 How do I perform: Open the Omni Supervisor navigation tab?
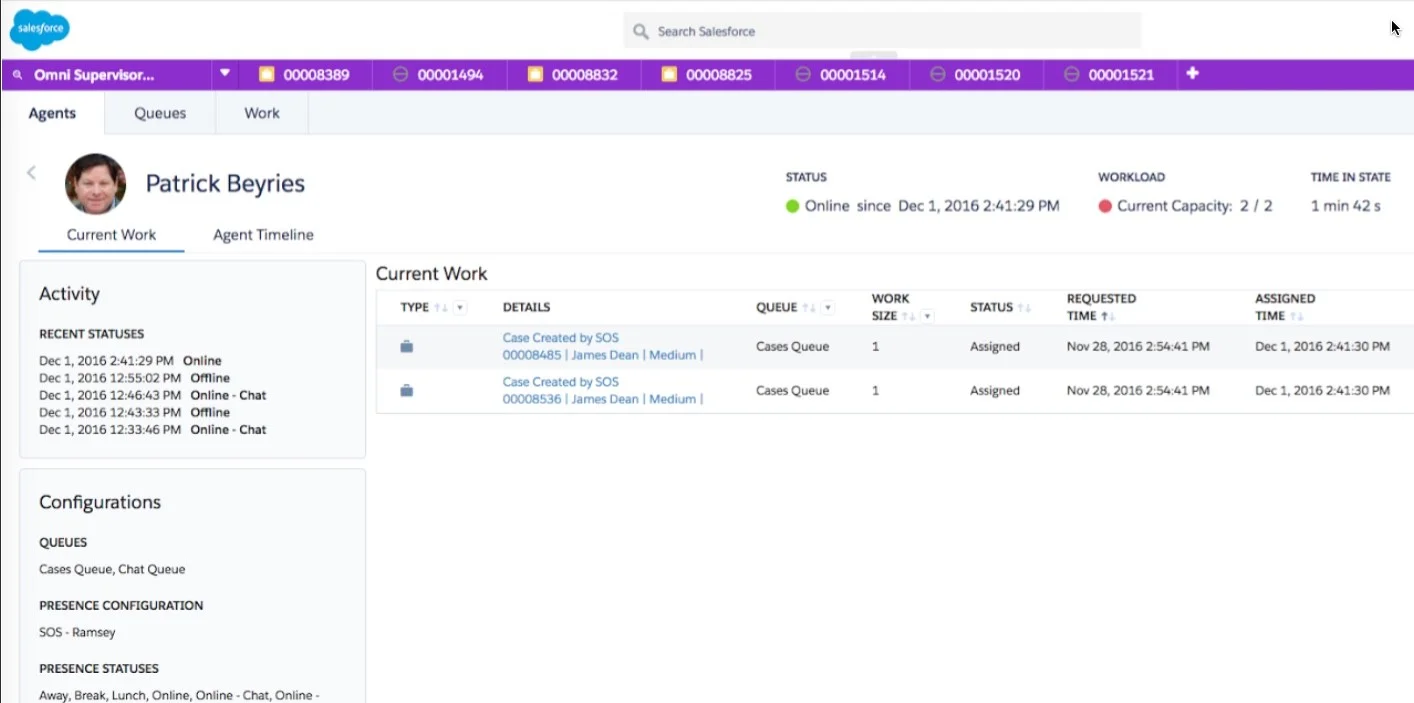tap(95, 74)
